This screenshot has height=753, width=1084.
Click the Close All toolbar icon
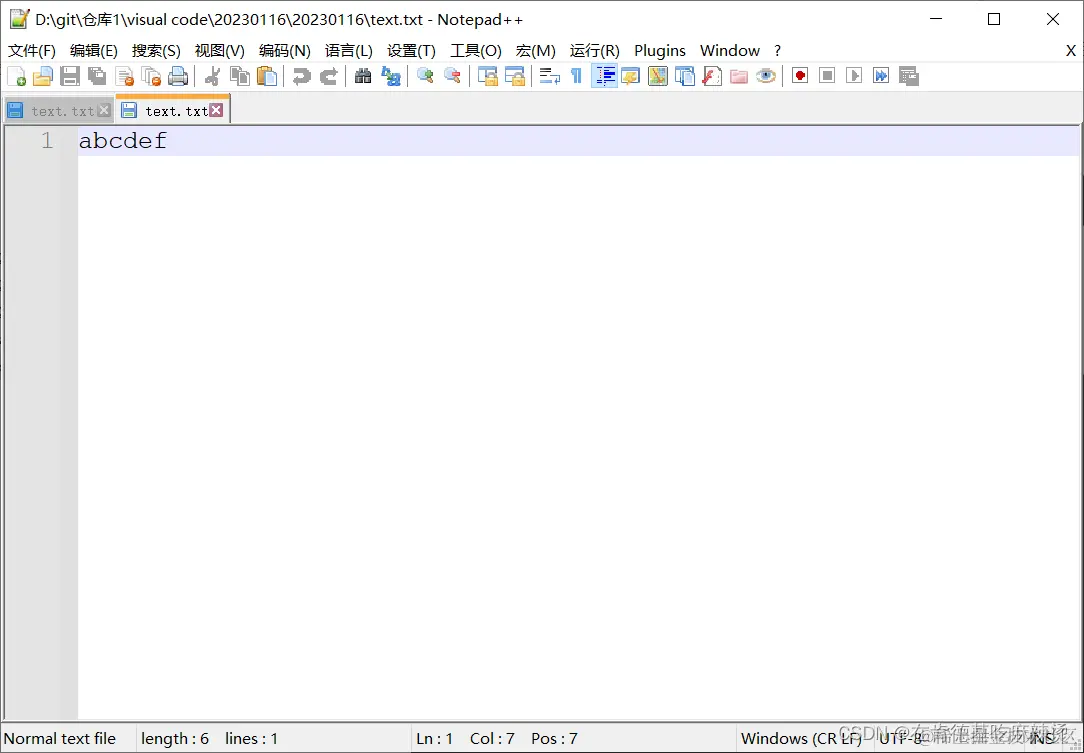click(x=151, y=76)
